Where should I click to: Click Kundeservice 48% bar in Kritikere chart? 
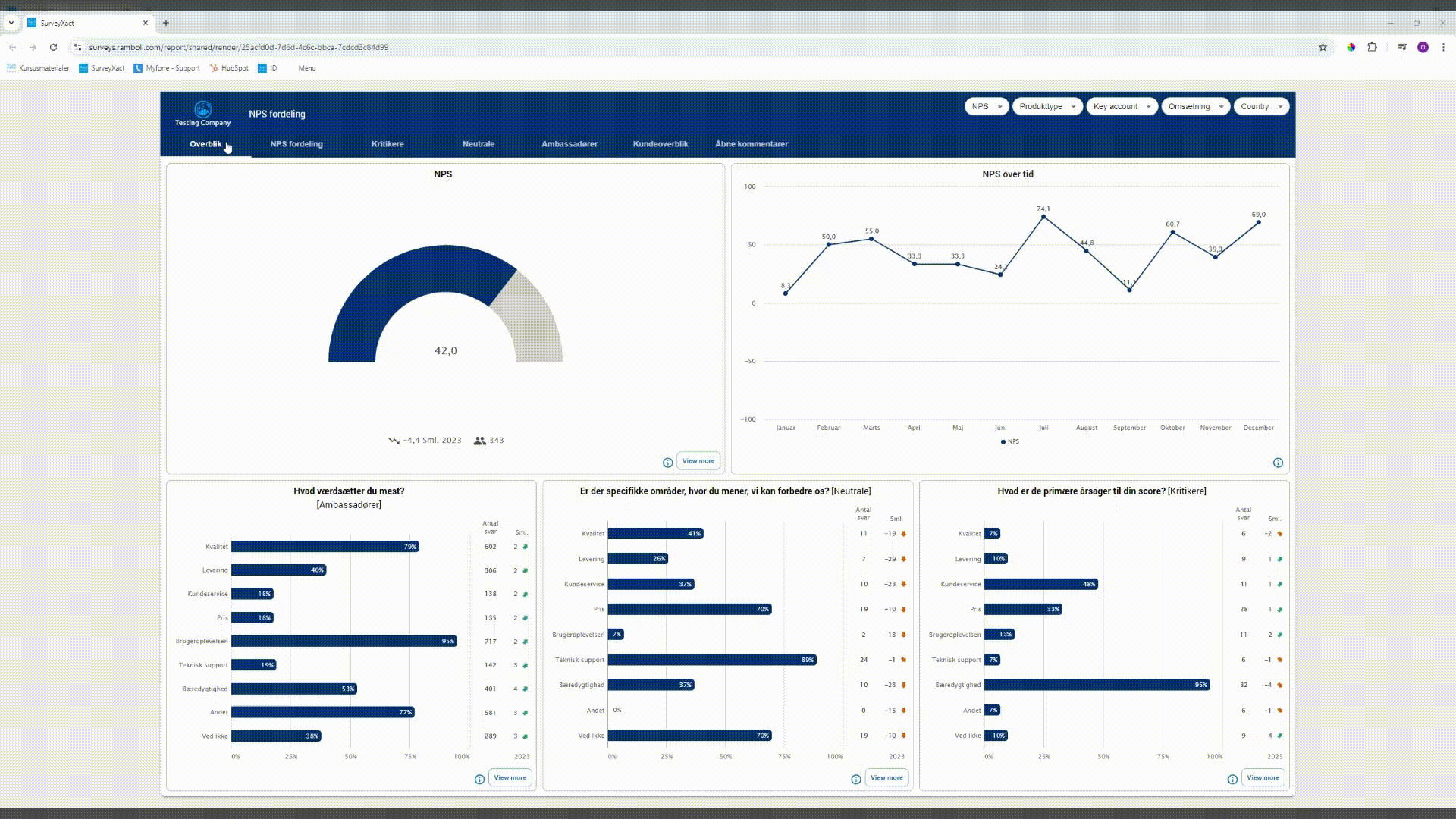pyautogui.click(x=1041, y=584)
